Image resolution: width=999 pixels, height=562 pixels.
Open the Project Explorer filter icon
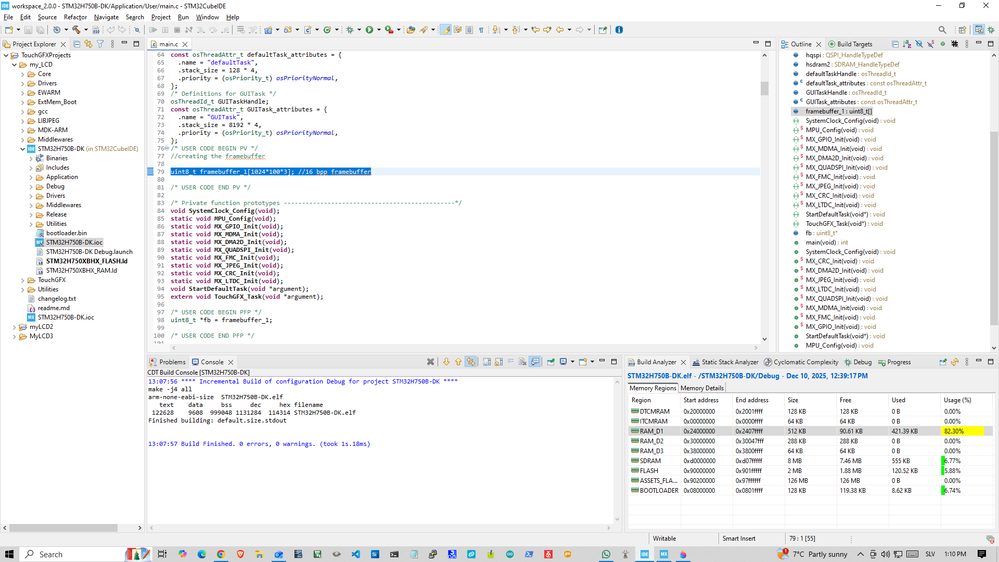point(101,44)
